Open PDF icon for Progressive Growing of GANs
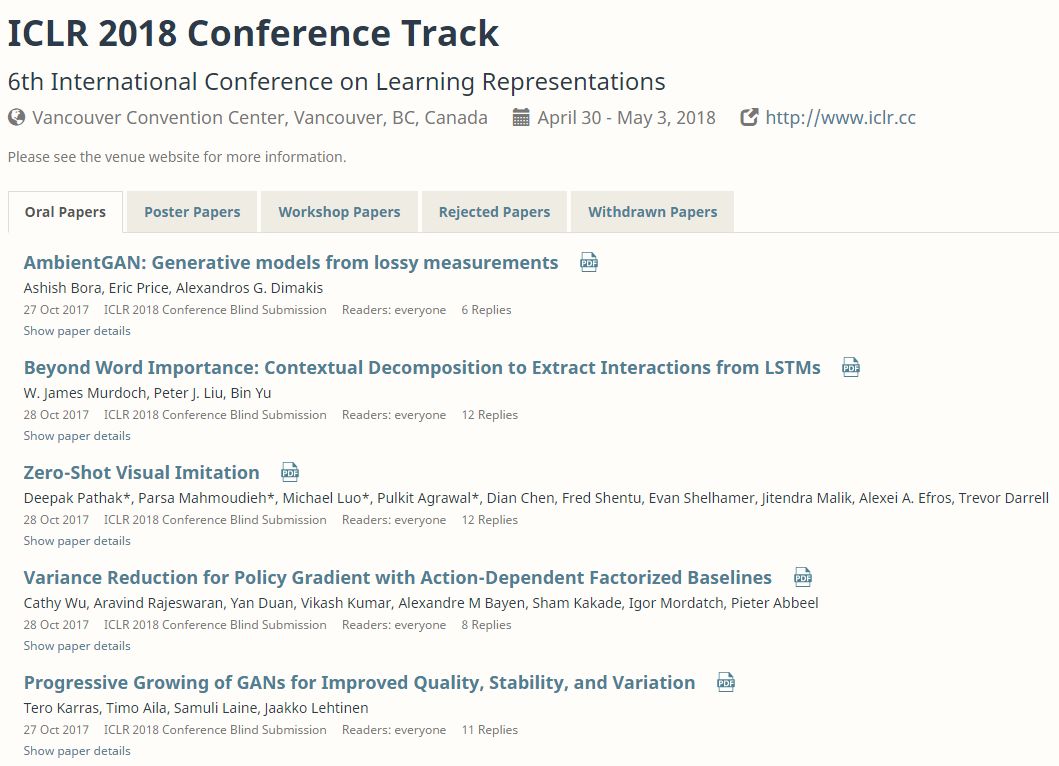The height and width of the screenshot is (766, 1059). [x=726, y=682]
